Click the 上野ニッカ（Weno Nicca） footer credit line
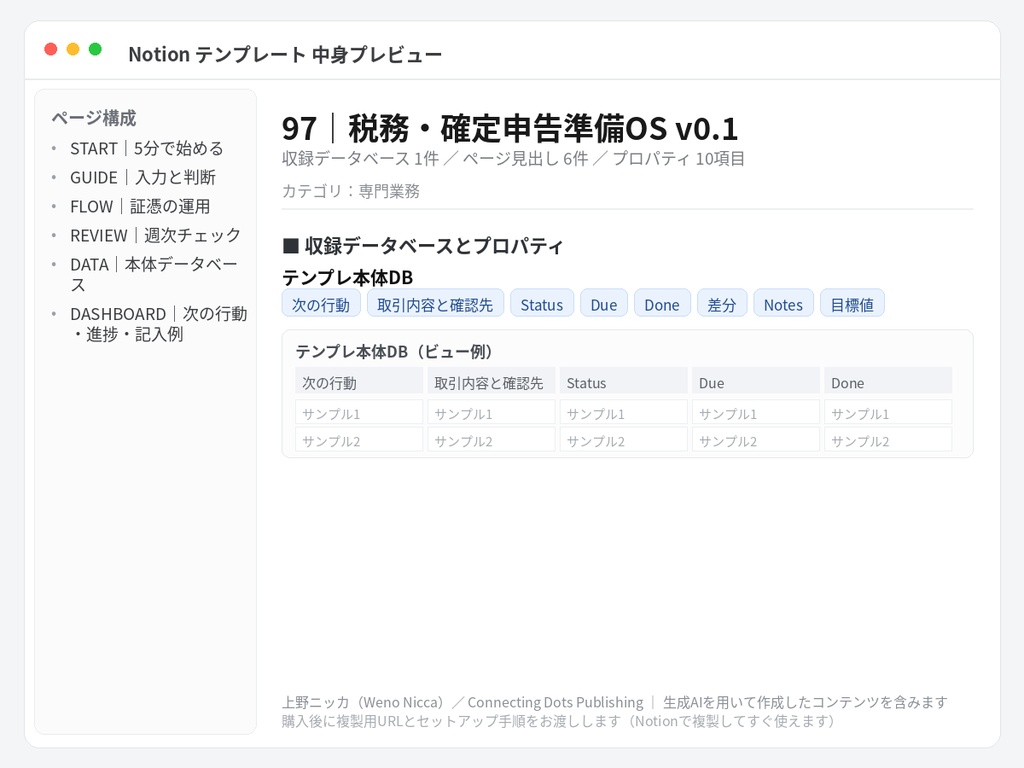Image resolution: width=1024 pixels, height=768 pixels. coord(615,702)
